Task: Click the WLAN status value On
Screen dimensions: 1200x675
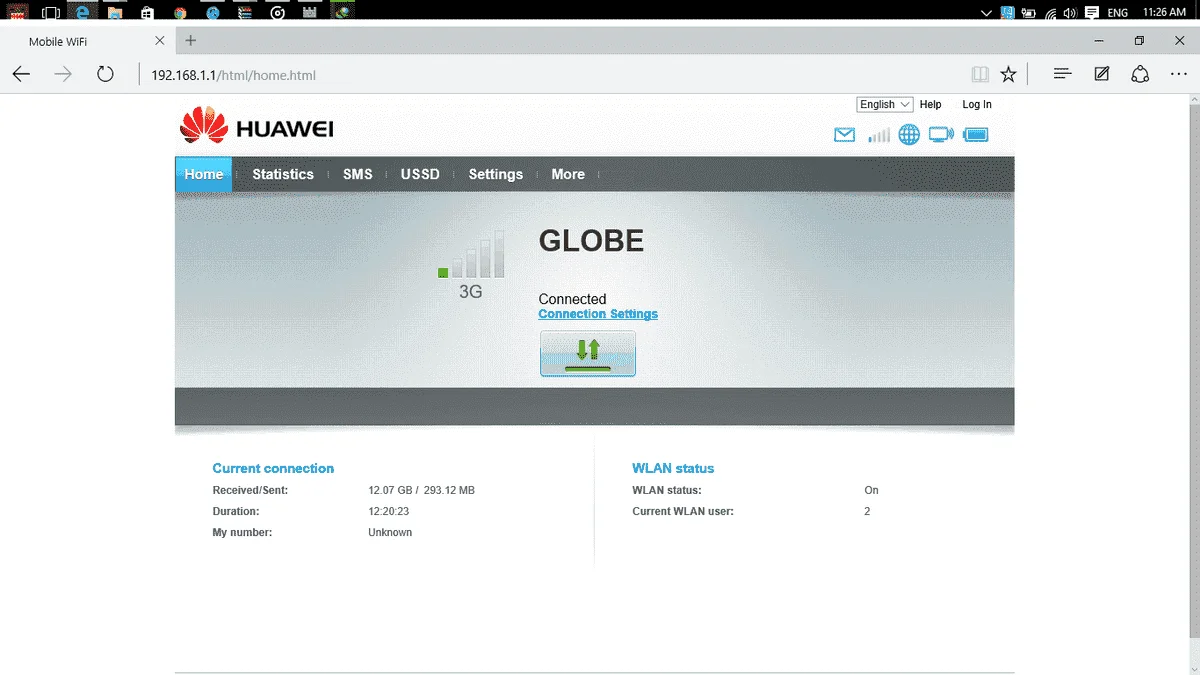Action: pyautogui.click(x=871, y=490)
